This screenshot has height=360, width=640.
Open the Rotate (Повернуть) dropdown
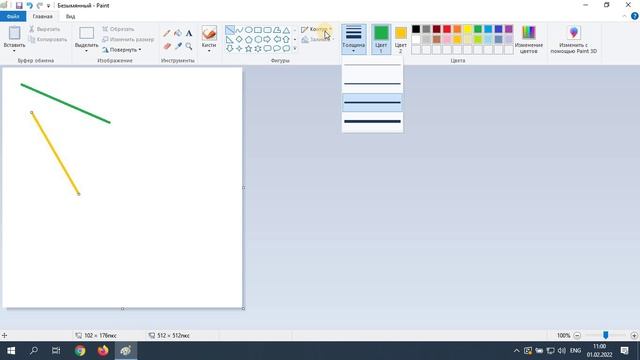pyautogui.click(x=122, y=50)
